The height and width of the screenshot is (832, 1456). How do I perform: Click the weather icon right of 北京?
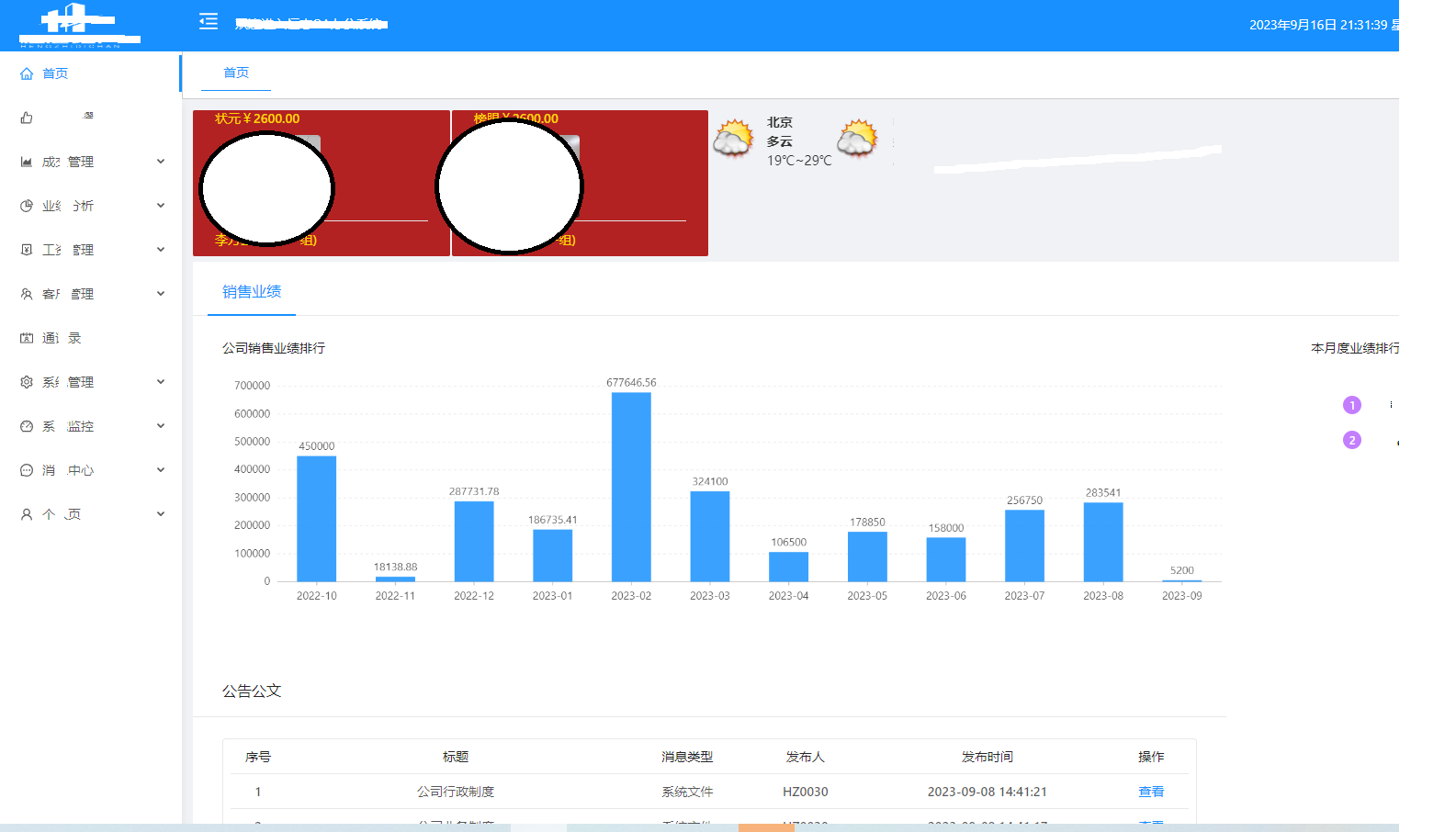point(857,138)
